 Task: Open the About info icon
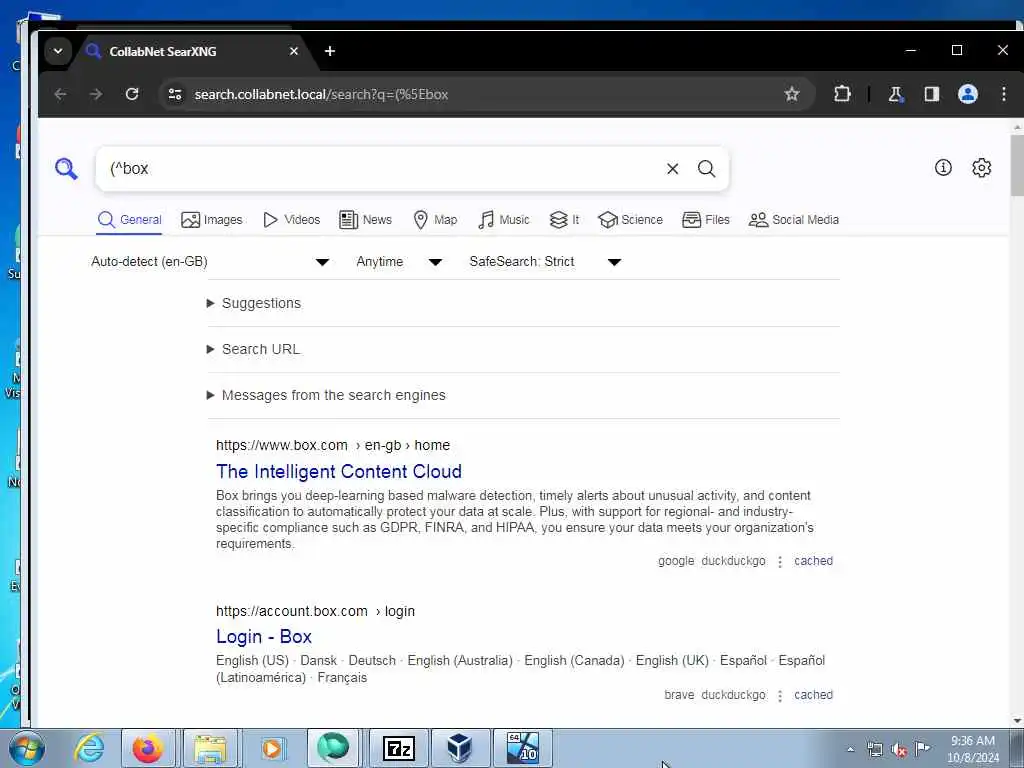(x=942, y=168)
